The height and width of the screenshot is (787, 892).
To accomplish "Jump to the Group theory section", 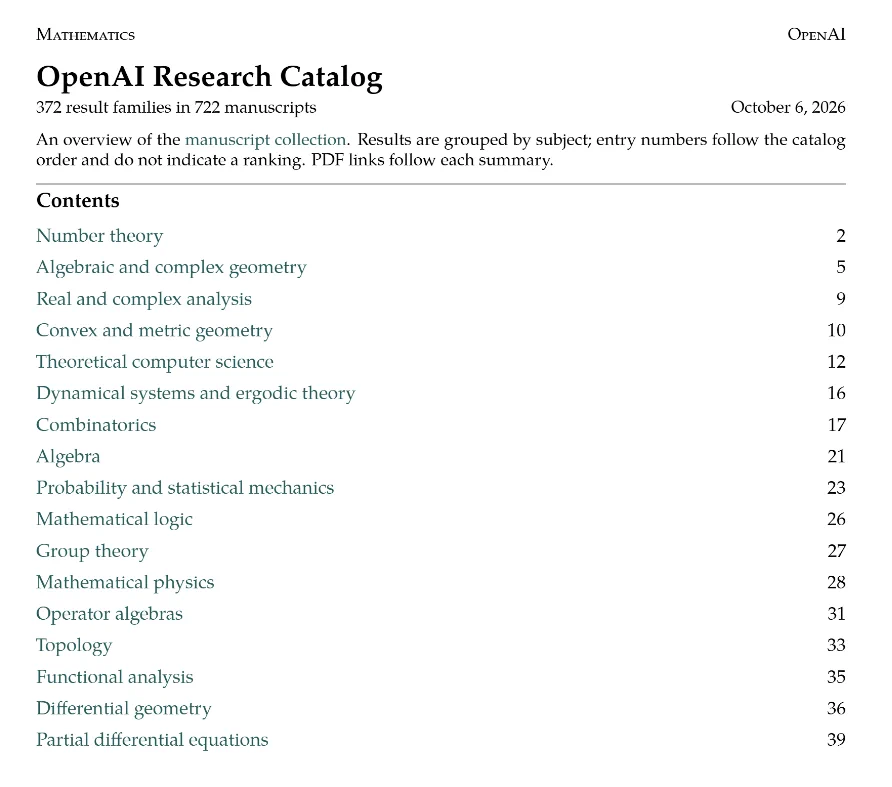I will point(92,551).
